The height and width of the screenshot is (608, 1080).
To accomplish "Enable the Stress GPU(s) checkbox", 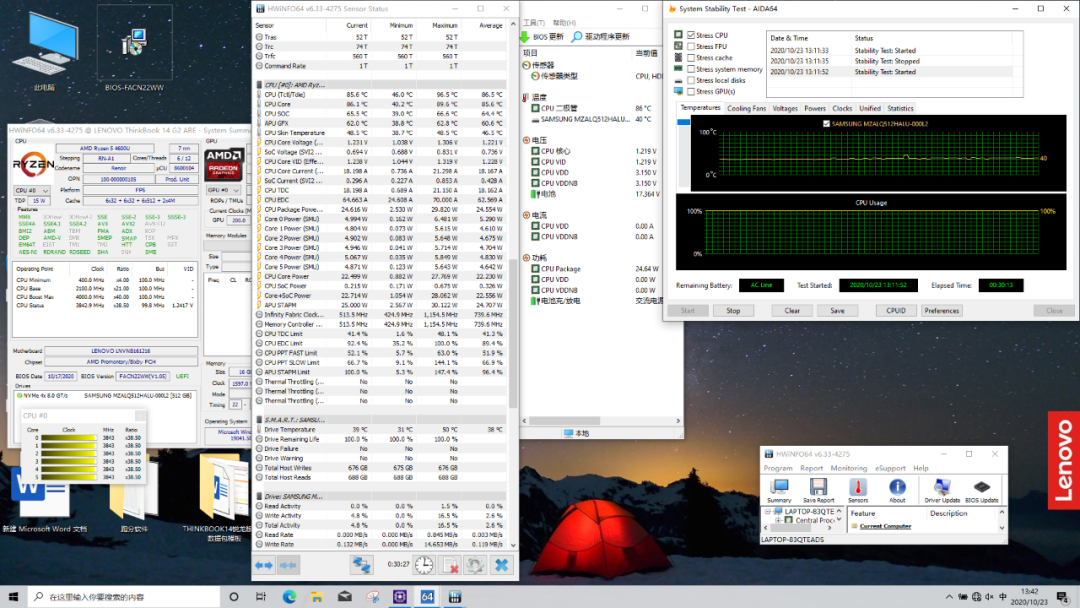I will [x=691, y=91].
